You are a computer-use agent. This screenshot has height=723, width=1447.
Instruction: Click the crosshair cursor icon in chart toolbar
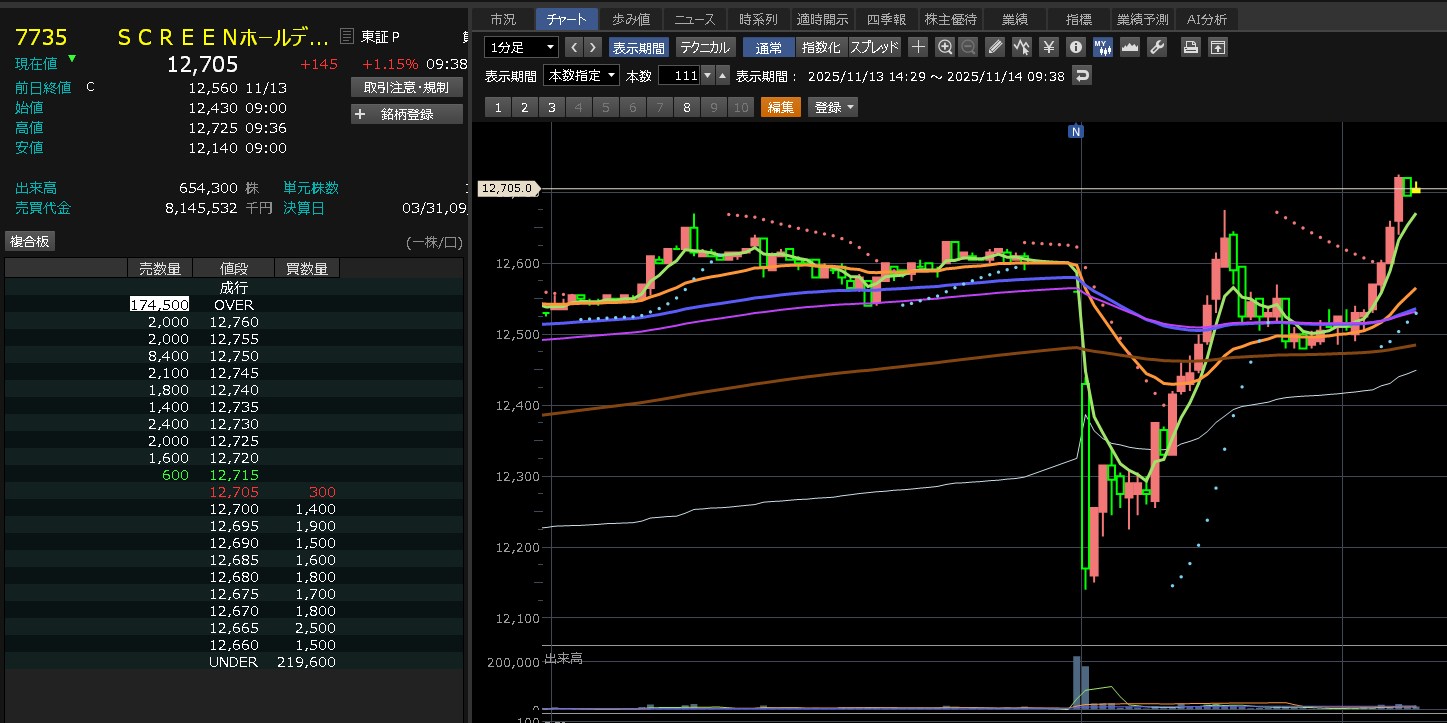(x=919, y=47)
